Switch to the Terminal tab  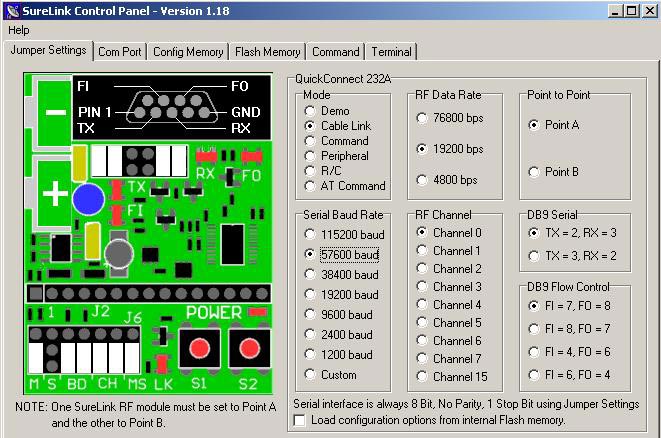point(391,52)
